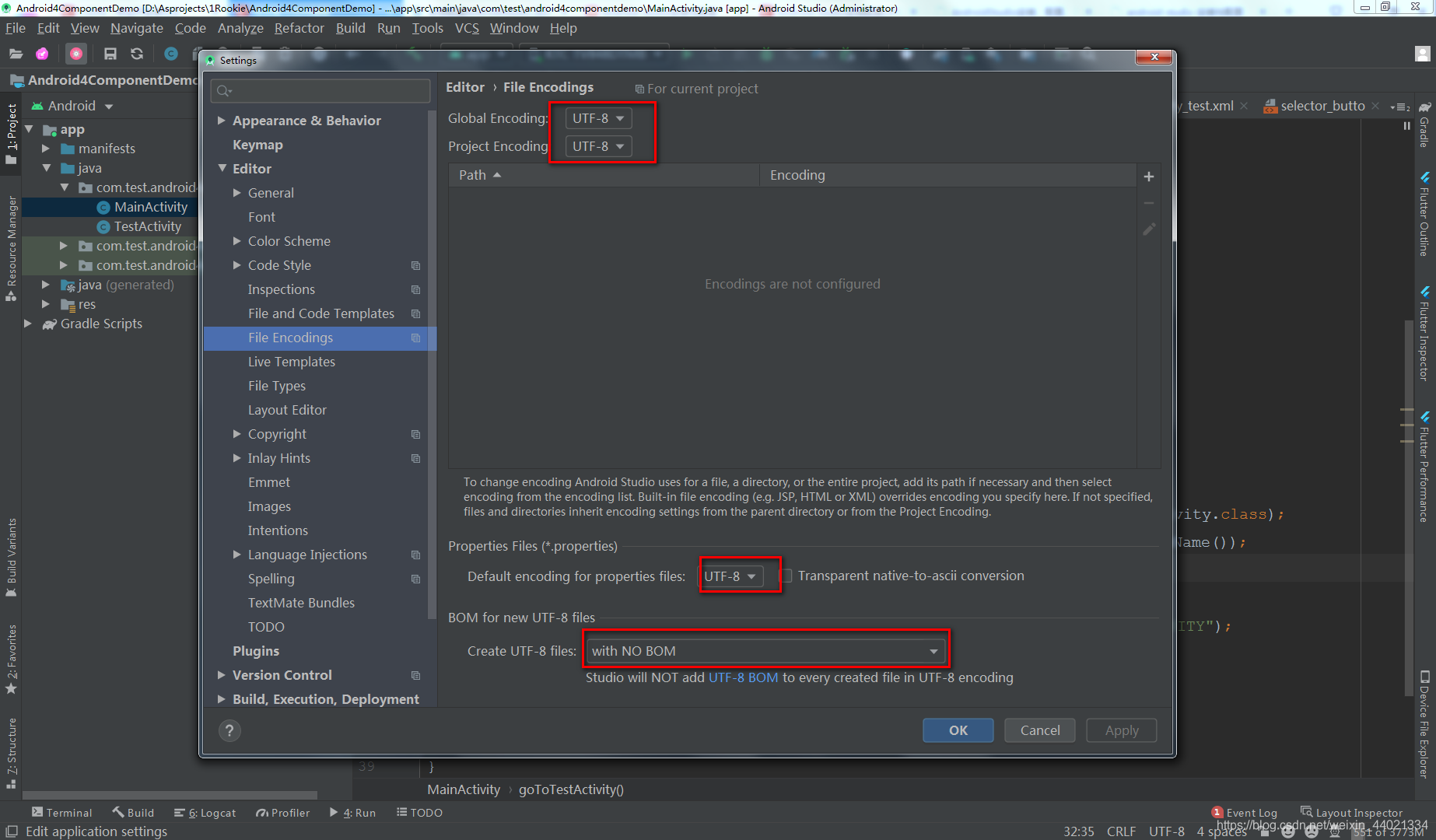Click the copy icon next to Code Style

coord(415,265)
